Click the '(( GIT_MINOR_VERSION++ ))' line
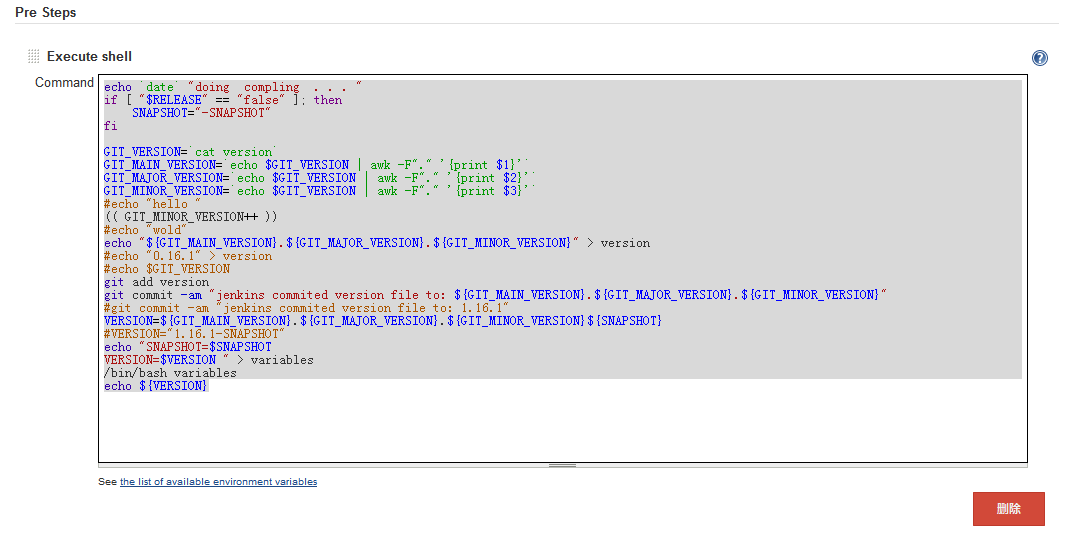Image resolution: width=1068 pixels, height=546 pixels. click(191, 217)
